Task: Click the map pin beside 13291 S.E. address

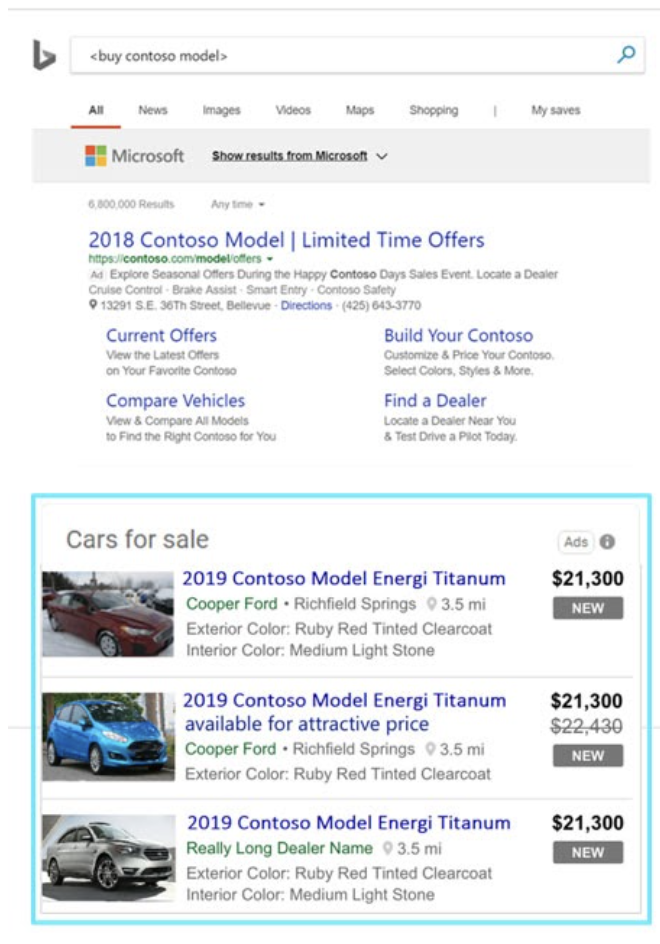Action: coord(93,305)
